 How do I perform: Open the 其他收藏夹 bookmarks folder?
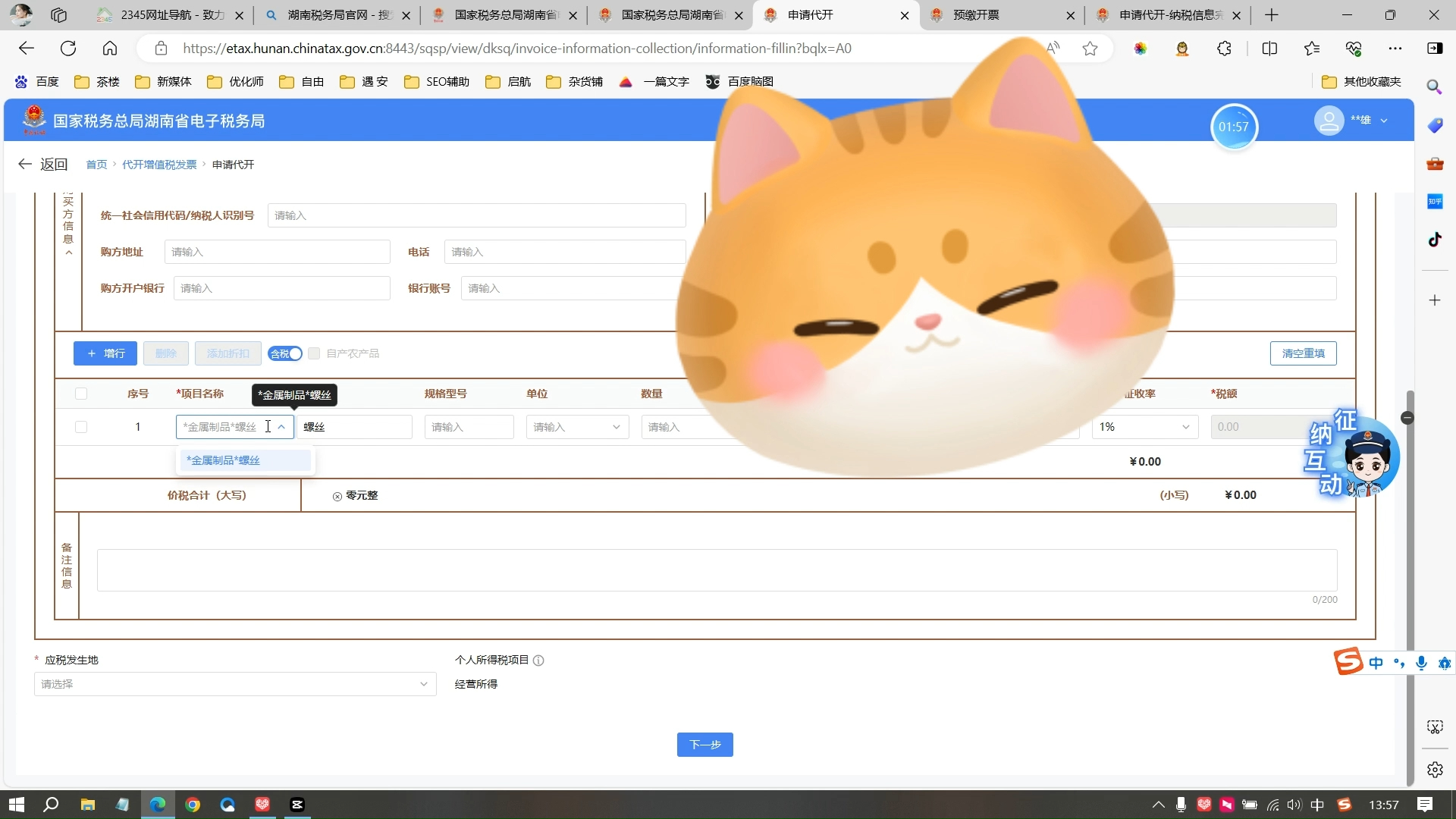pyautogui.click(x=1361, y=82)
